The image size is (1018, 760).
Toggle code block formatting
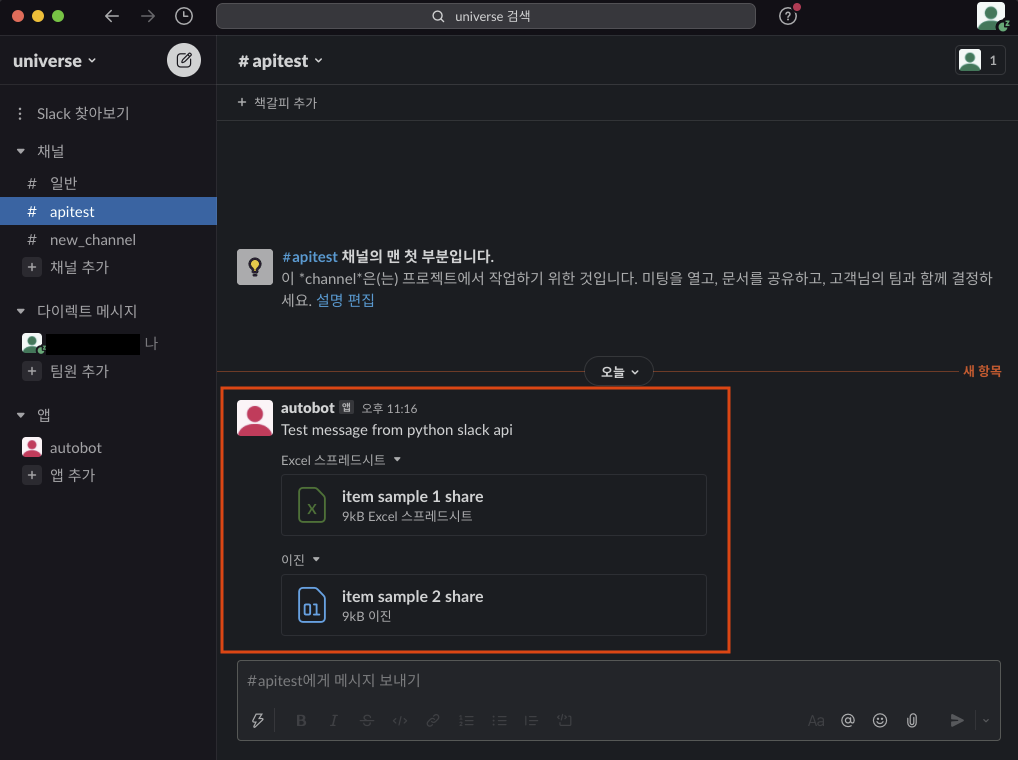[x=564, y=720]
